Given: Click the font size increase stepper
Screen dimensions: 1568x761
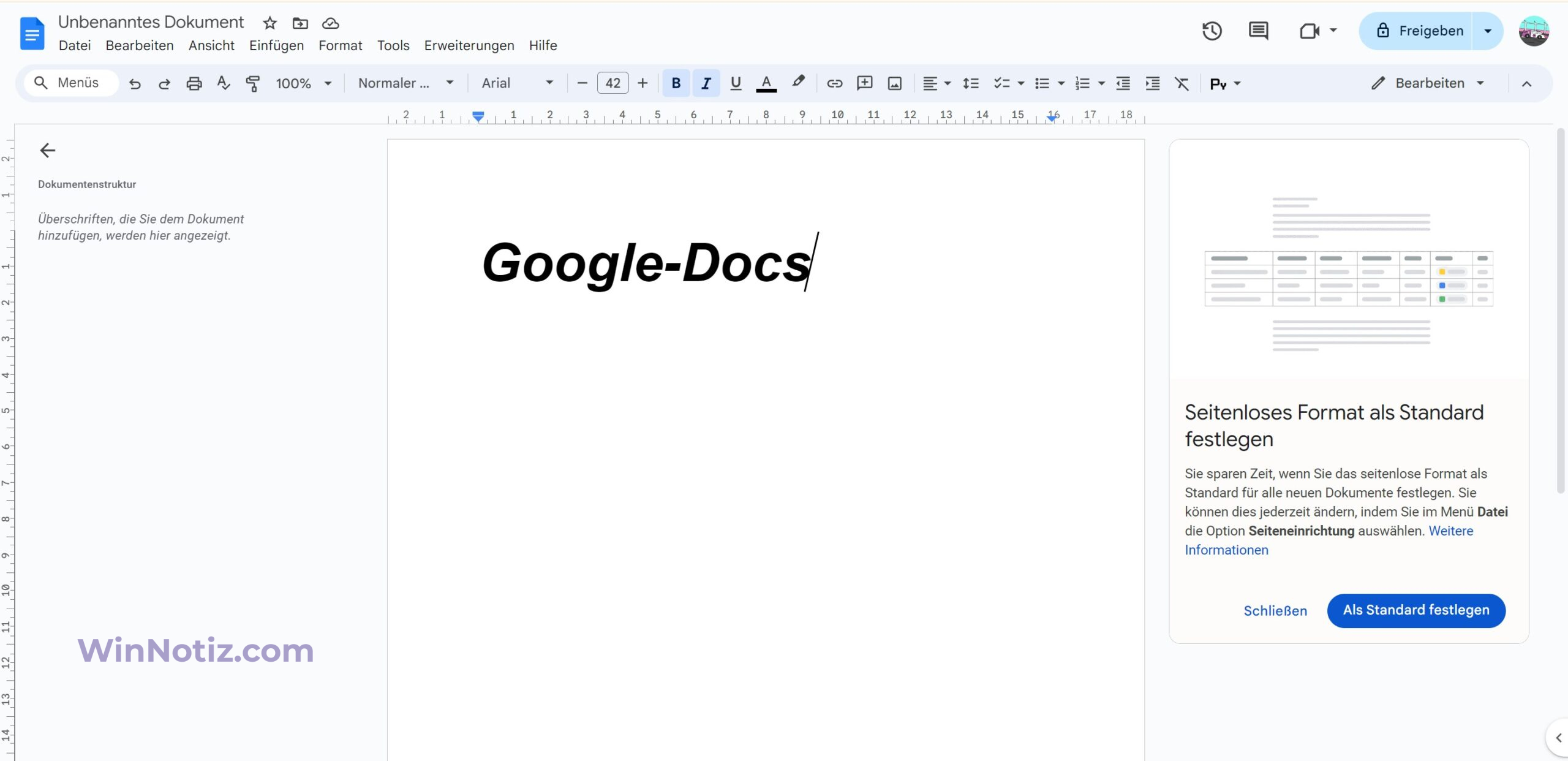Looking at the screenshot, I should 643,82.
